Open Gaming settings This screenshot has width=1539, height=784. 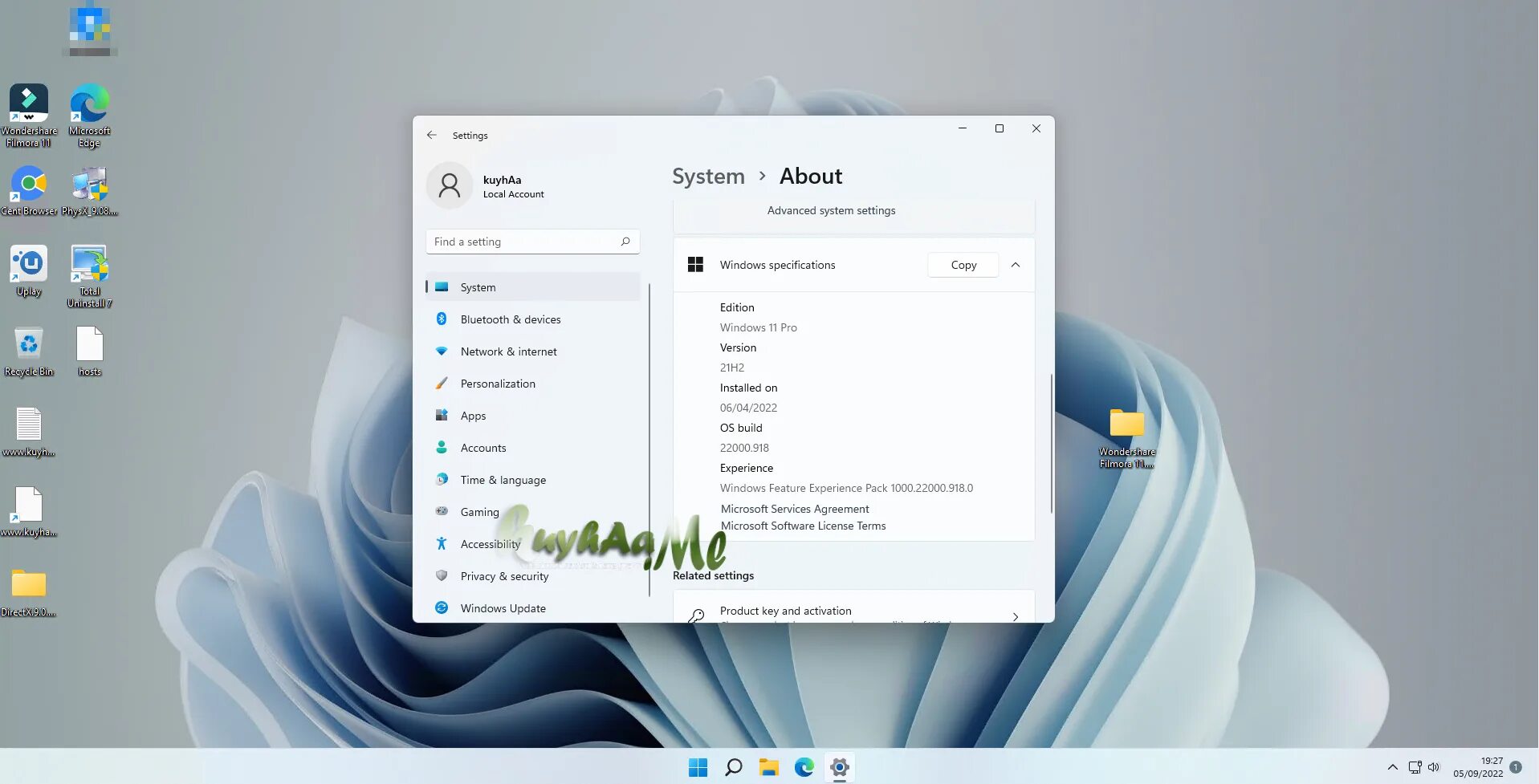(x=533, y=512)
